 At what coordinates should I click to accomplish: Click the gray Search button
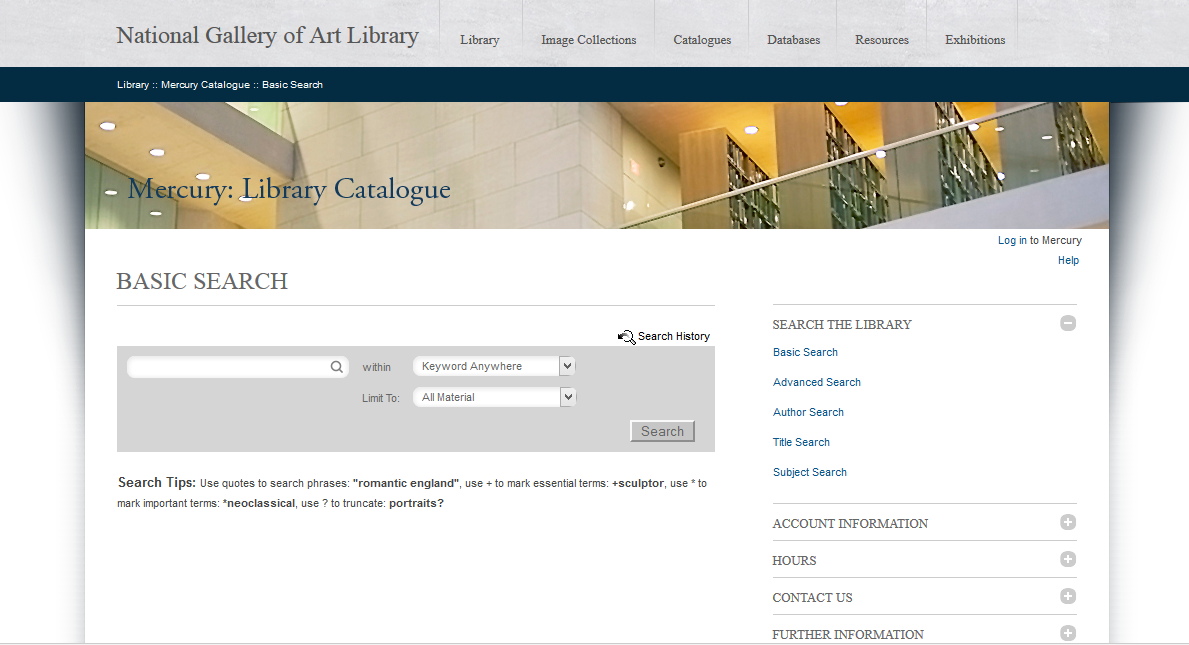coord(662,431)
